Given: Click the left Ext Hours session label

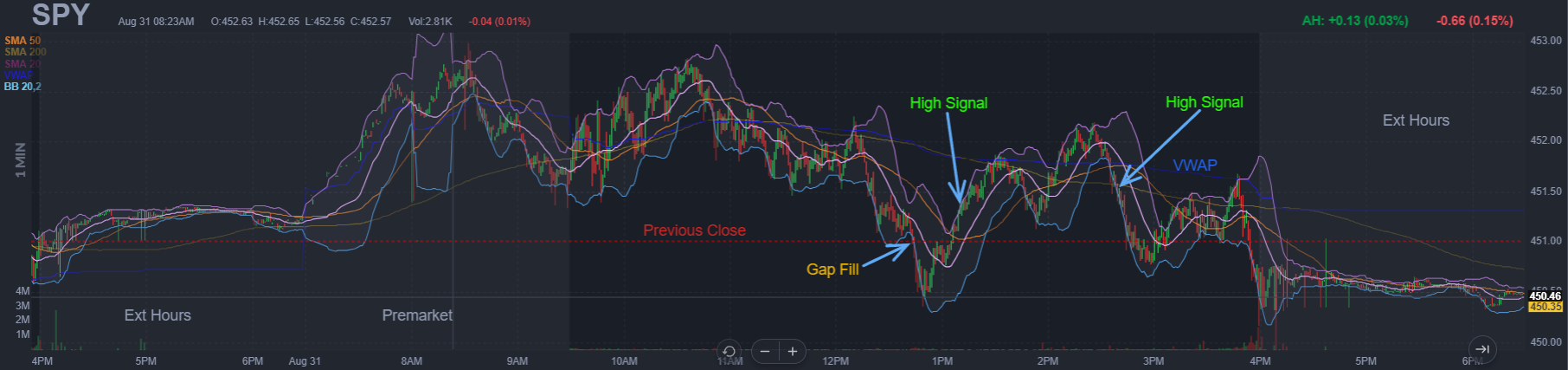Looking at the screenshot, I should pyautogui.click(x=157, y=315).
